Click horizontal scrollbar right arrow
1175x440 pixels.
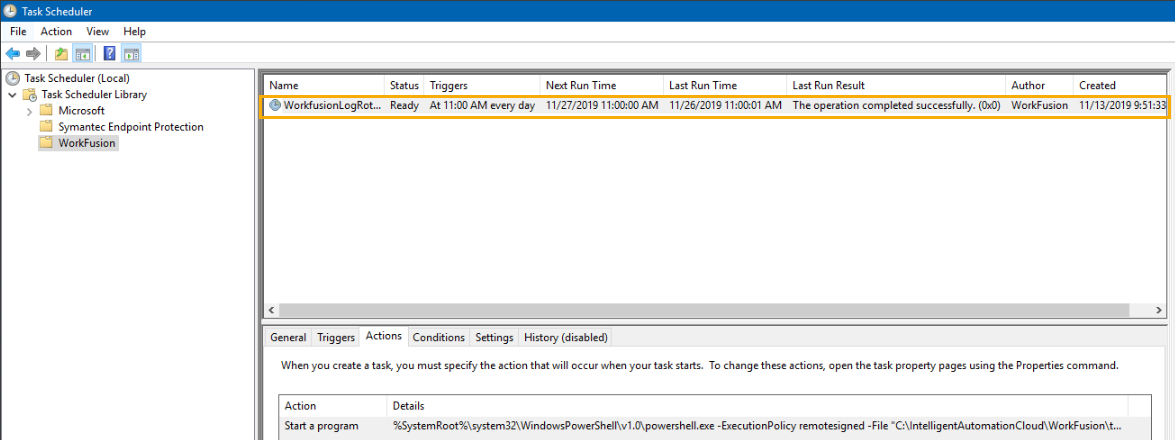tap(1159, 310)
